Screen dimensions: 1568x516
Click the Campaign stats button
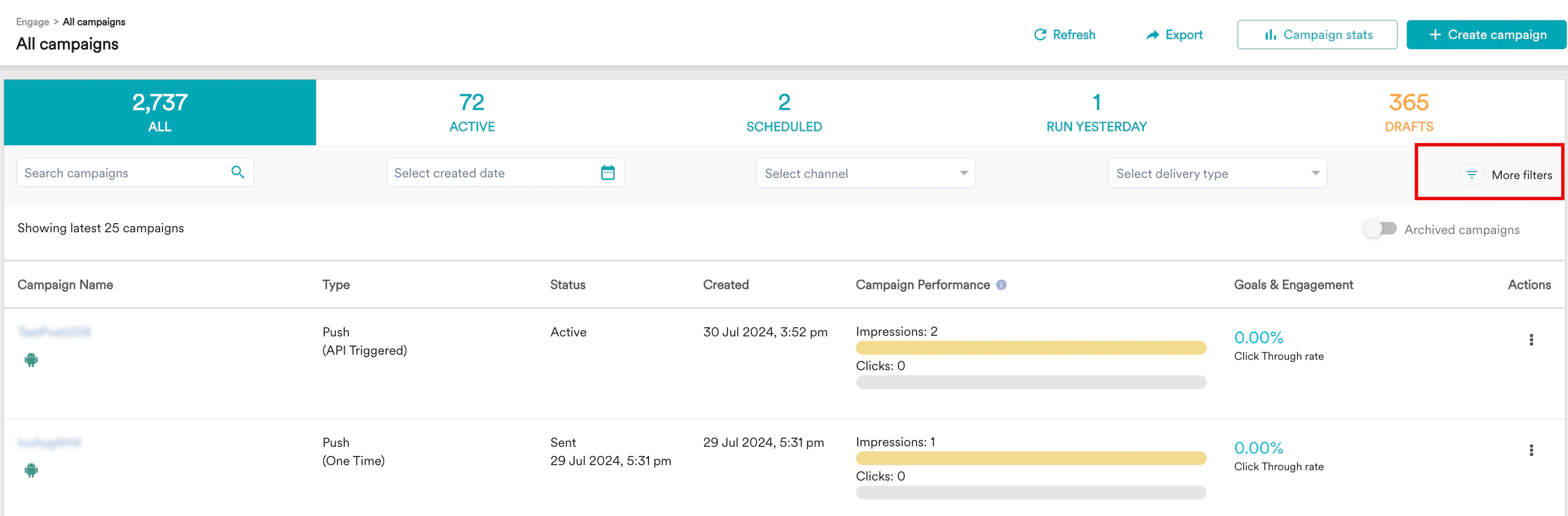(x=1316, y=35)
